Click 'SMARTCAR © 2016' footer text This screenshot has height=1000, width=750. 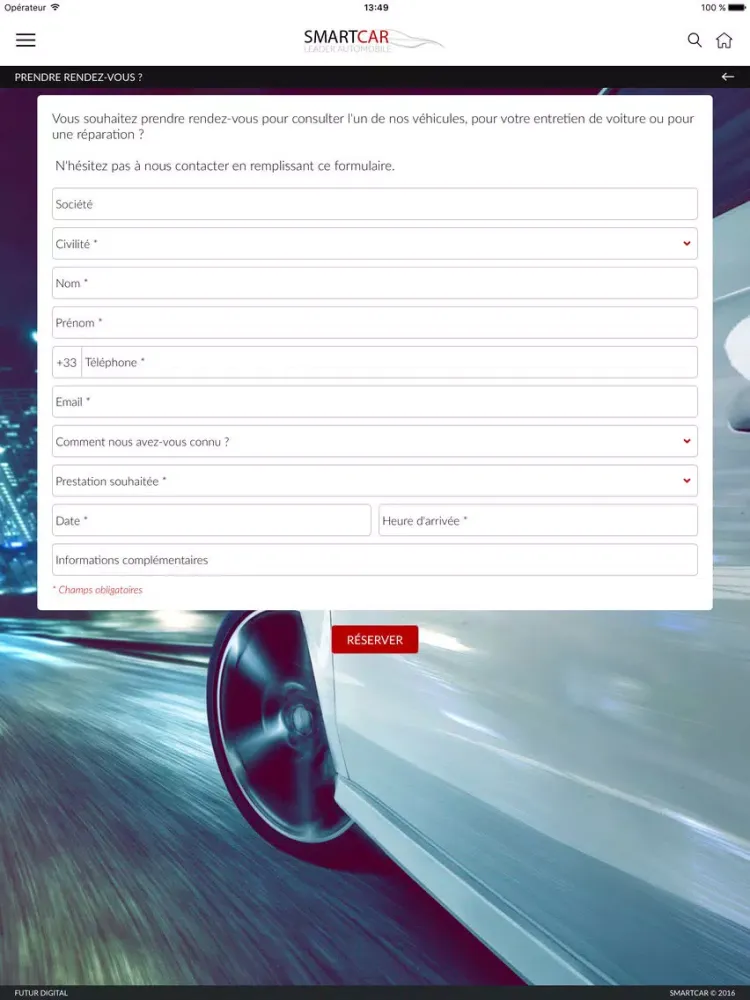click(702, 993)
